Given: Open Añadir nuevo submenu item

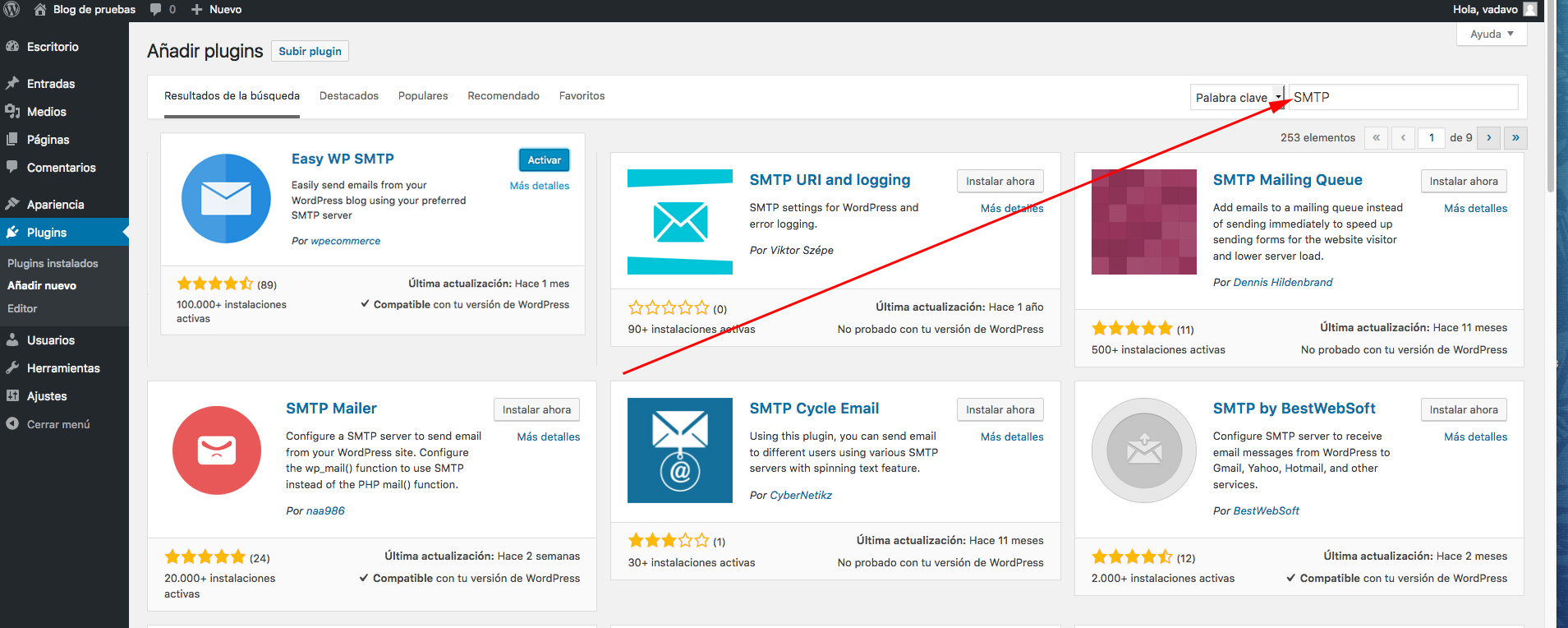Looking at the screenshot, I should [x=42, y=286].
